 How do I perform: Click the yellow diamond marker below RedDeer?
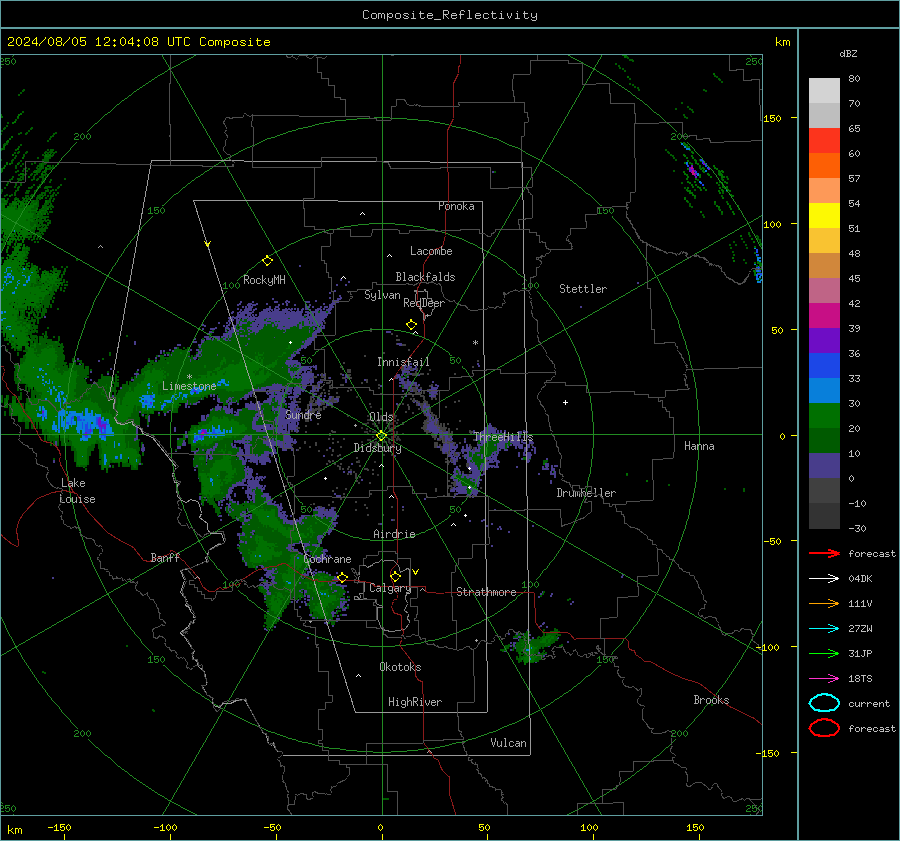tap(411, 325)
